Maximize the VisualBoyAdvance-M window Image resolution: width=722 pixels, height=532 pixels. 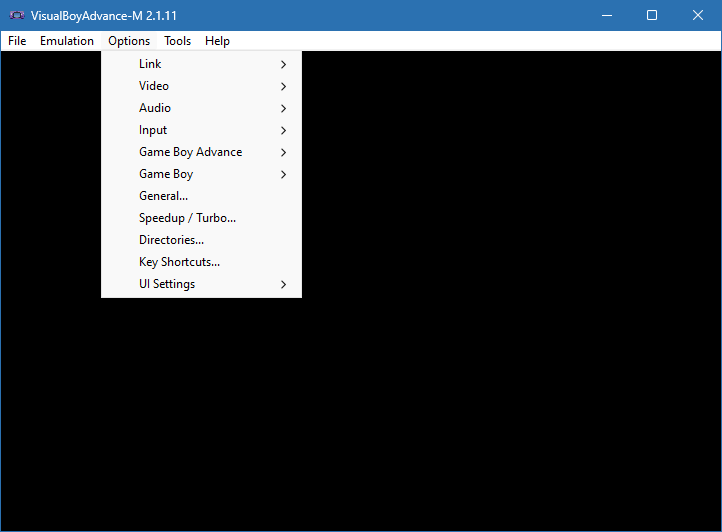pos(652,16)
